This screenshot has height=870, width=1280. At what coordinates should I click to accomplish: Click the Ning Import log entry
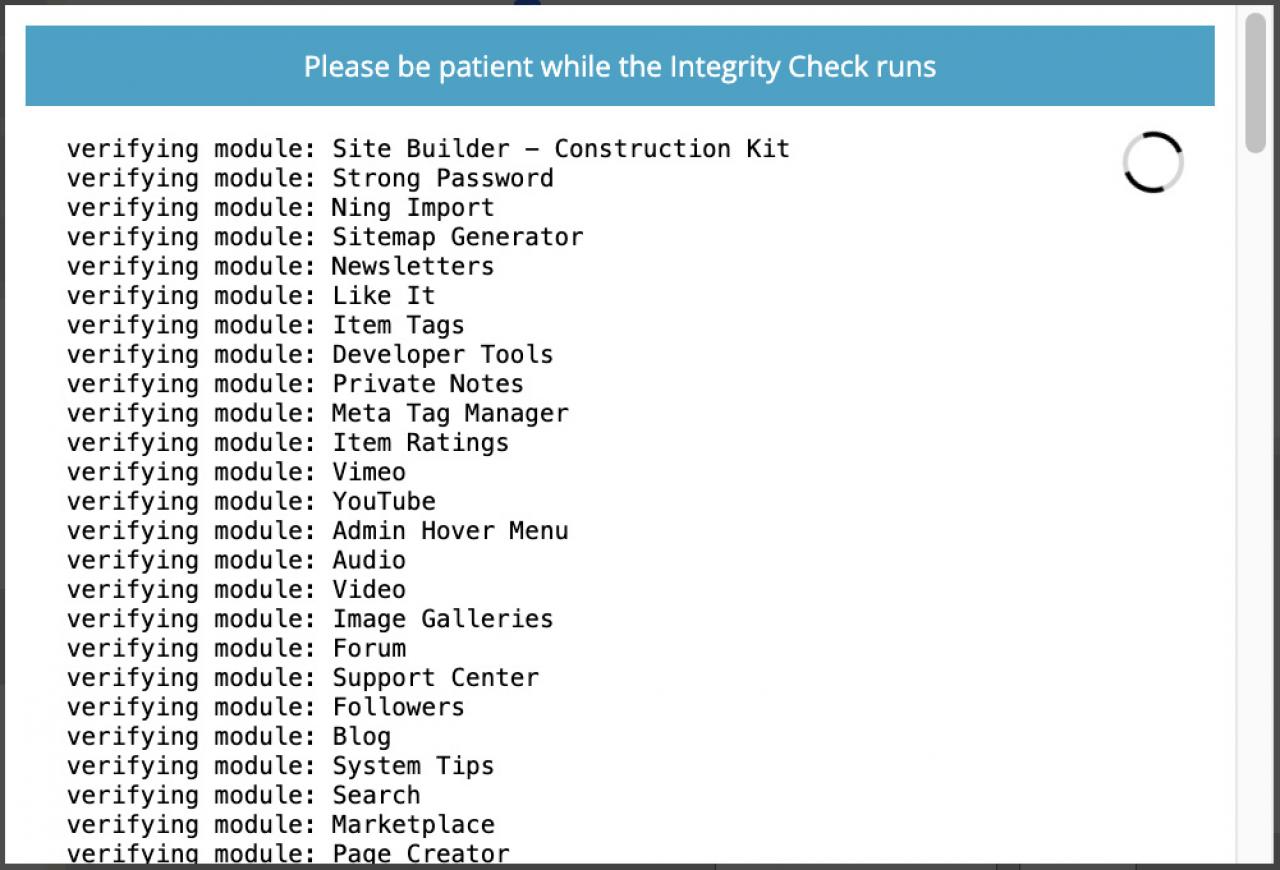[x=281, y=208]
